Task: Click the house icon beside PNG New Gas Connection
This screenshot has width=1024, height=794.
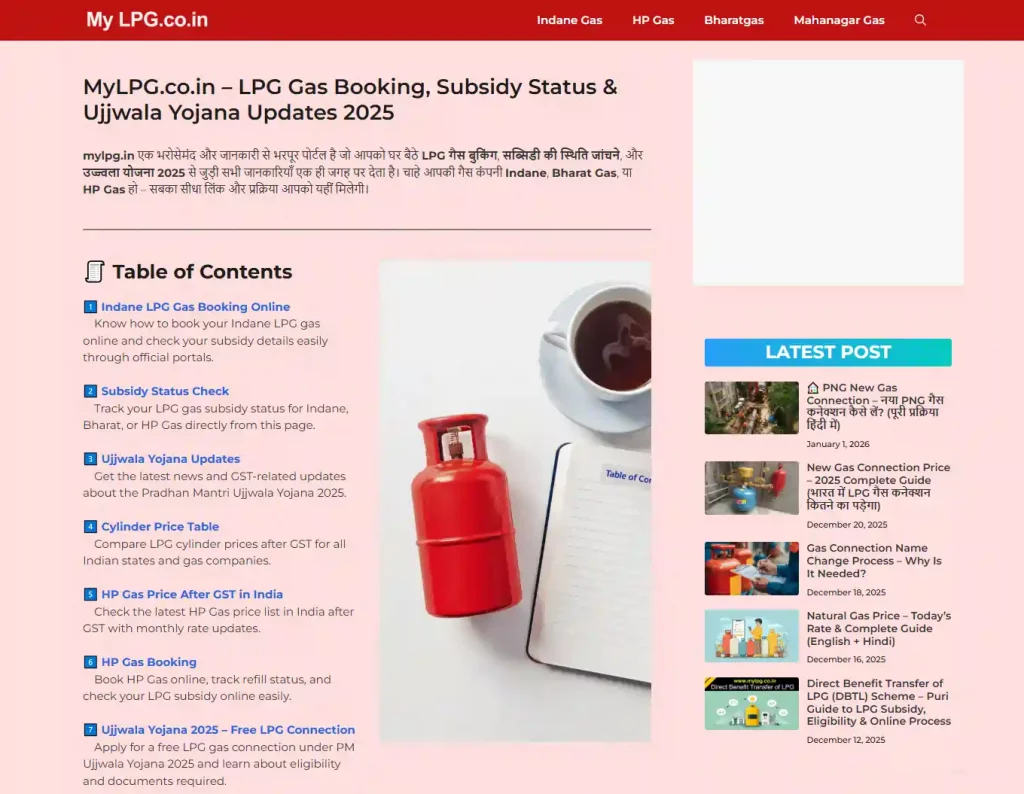Action: [812, 388]
